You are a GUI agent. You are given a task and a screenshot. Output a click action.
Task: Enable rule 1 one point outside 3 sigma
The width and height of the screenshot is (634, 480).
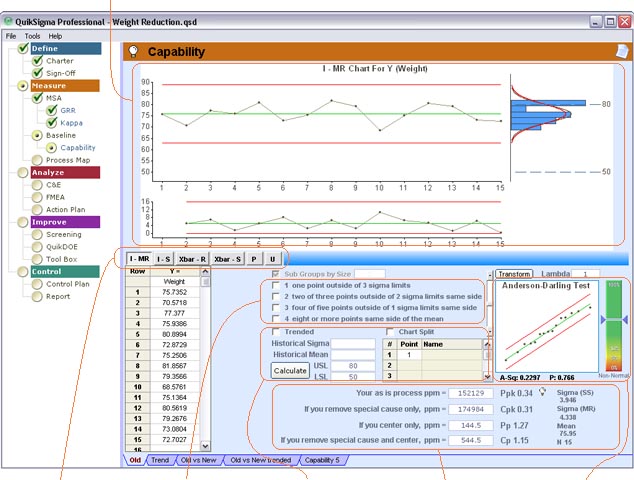click(276, 285)
